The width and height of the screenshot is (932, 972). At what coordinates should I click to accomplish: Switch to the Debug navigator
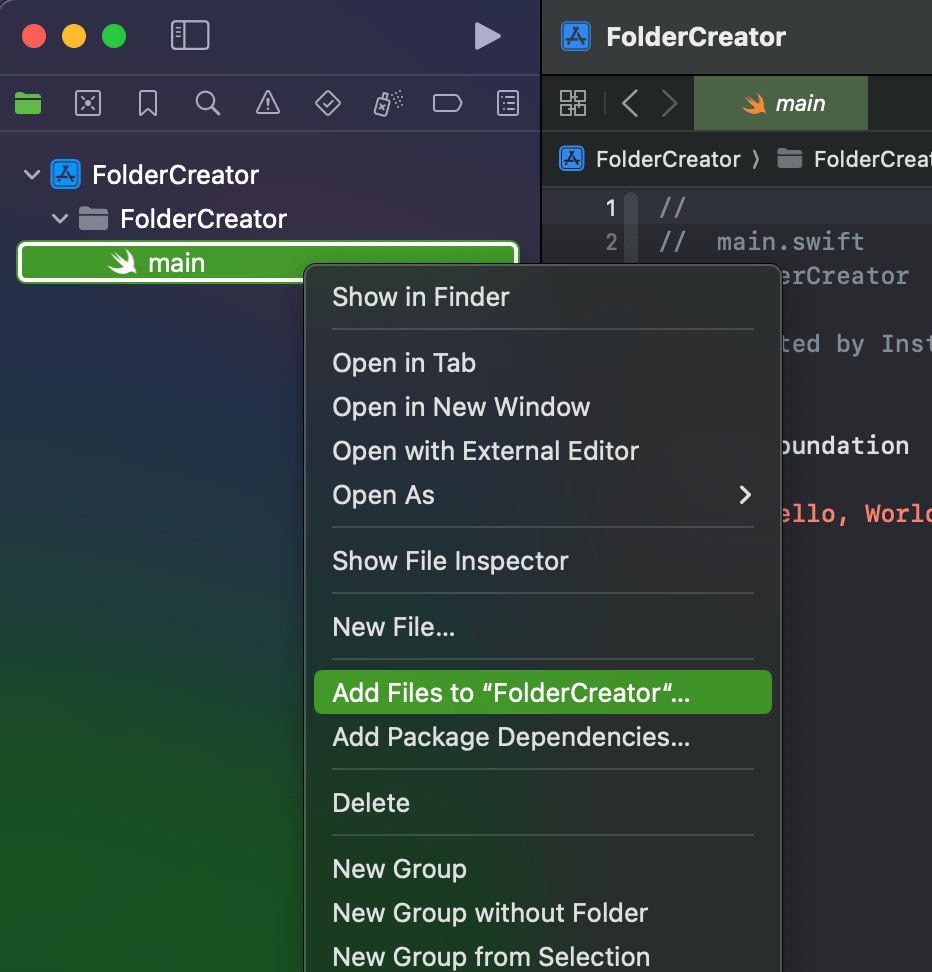tap(388, 103)
